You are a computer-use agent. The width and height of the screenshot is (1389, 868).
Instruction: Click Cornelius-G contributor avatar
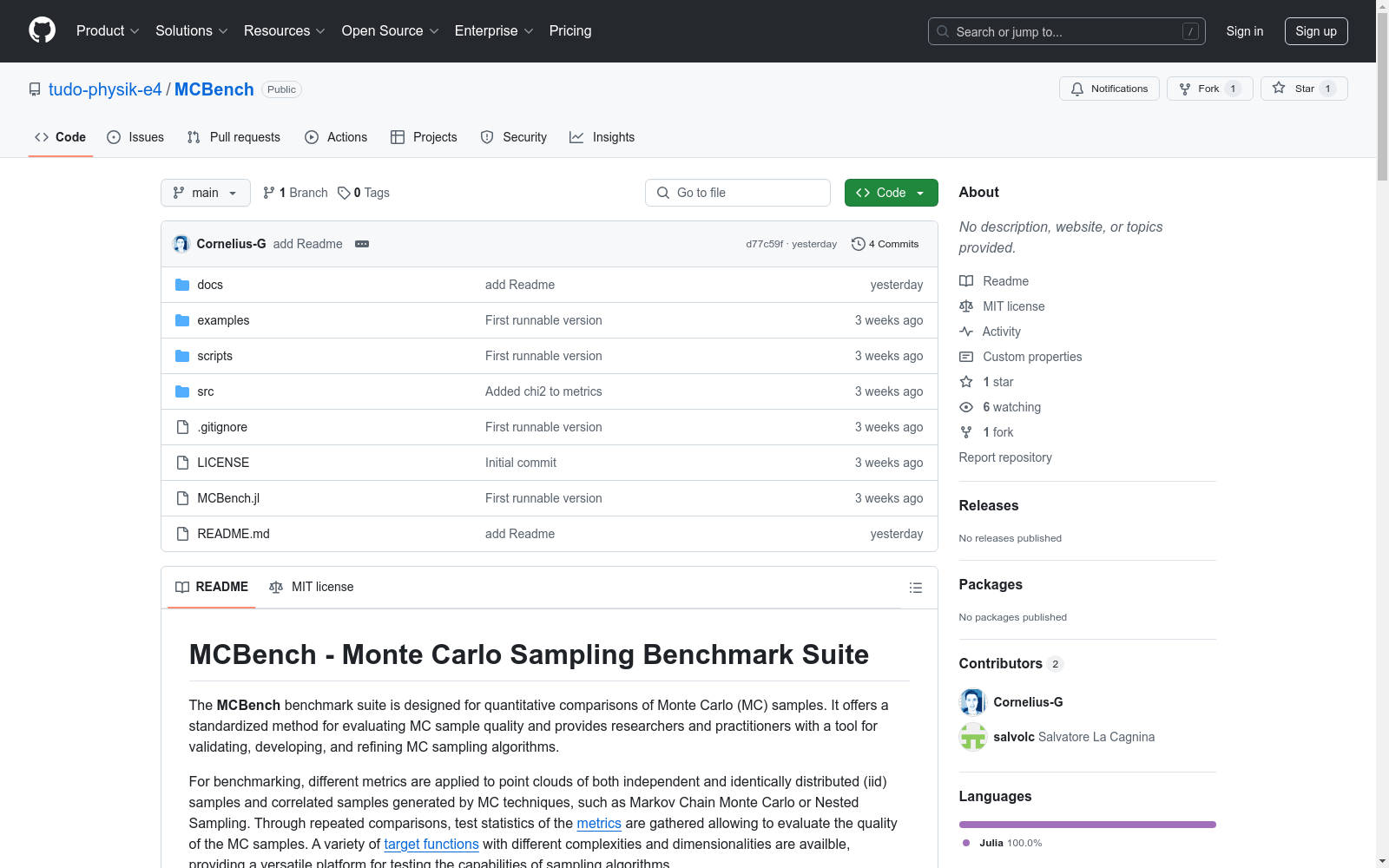973,702
